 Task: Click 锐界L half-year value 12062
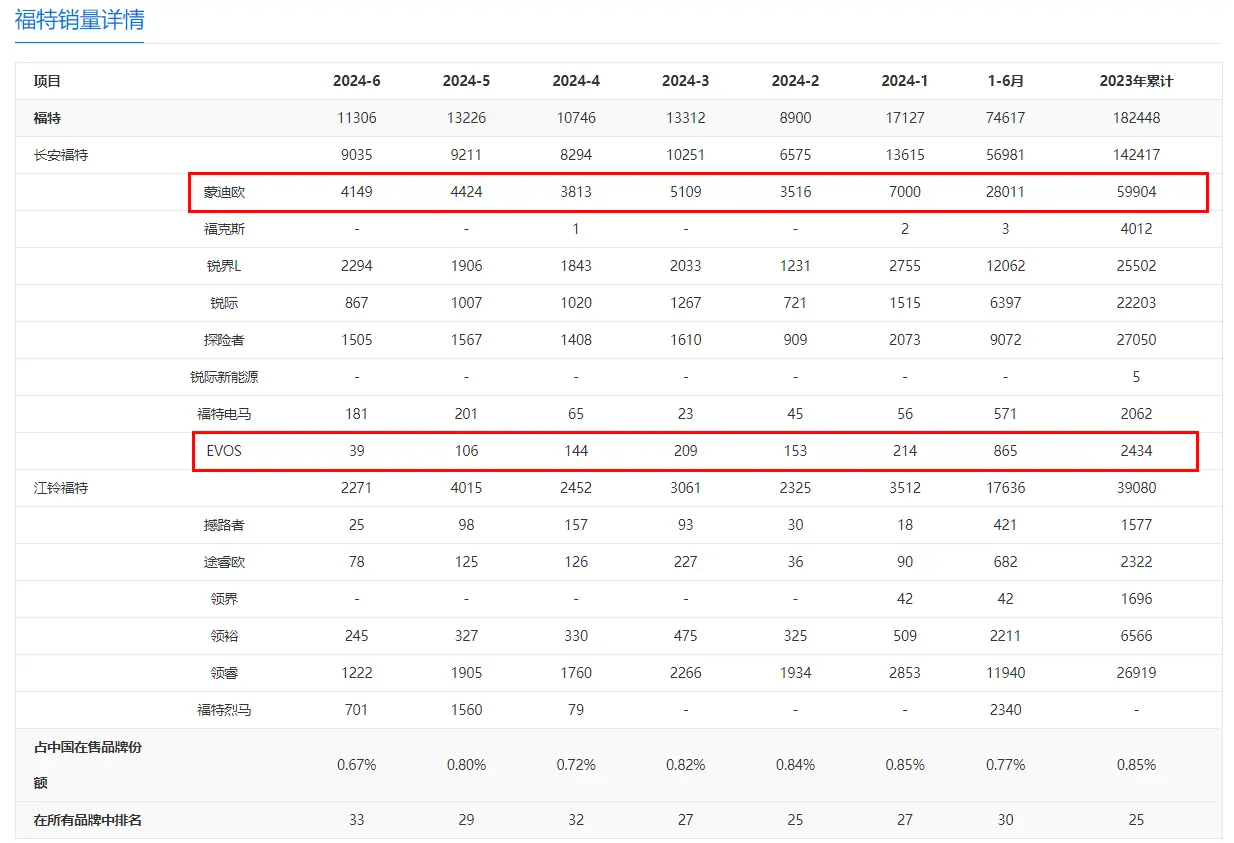(x=1005, y=266)
